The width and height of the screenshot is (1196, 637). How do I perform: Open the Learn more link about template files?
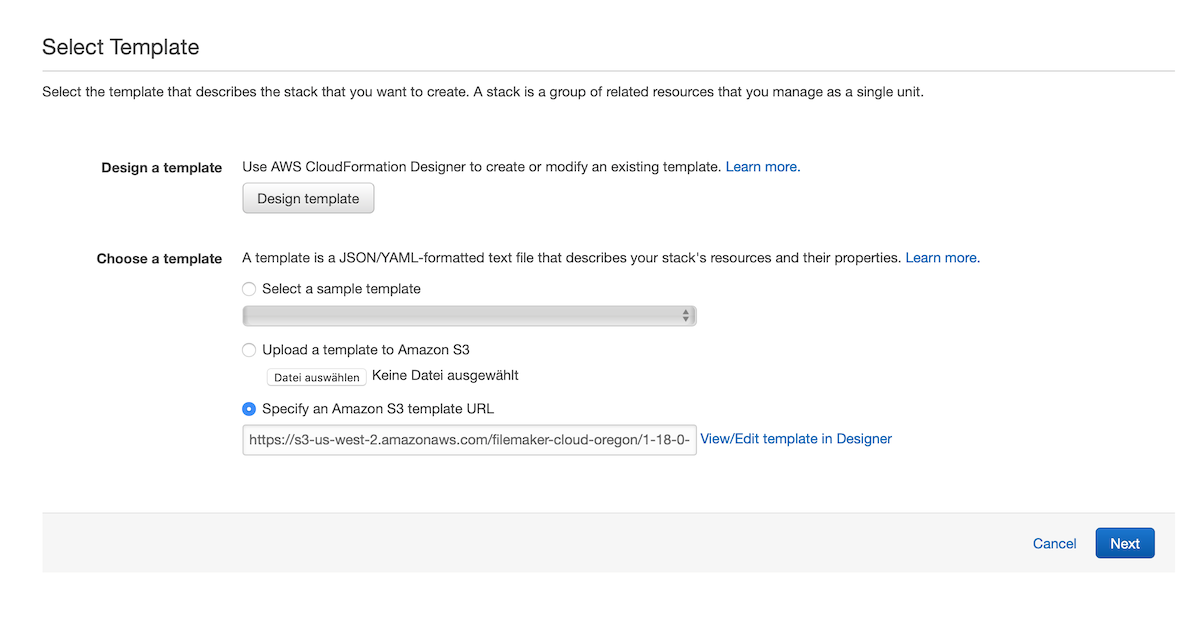click(x=941, y=257)
